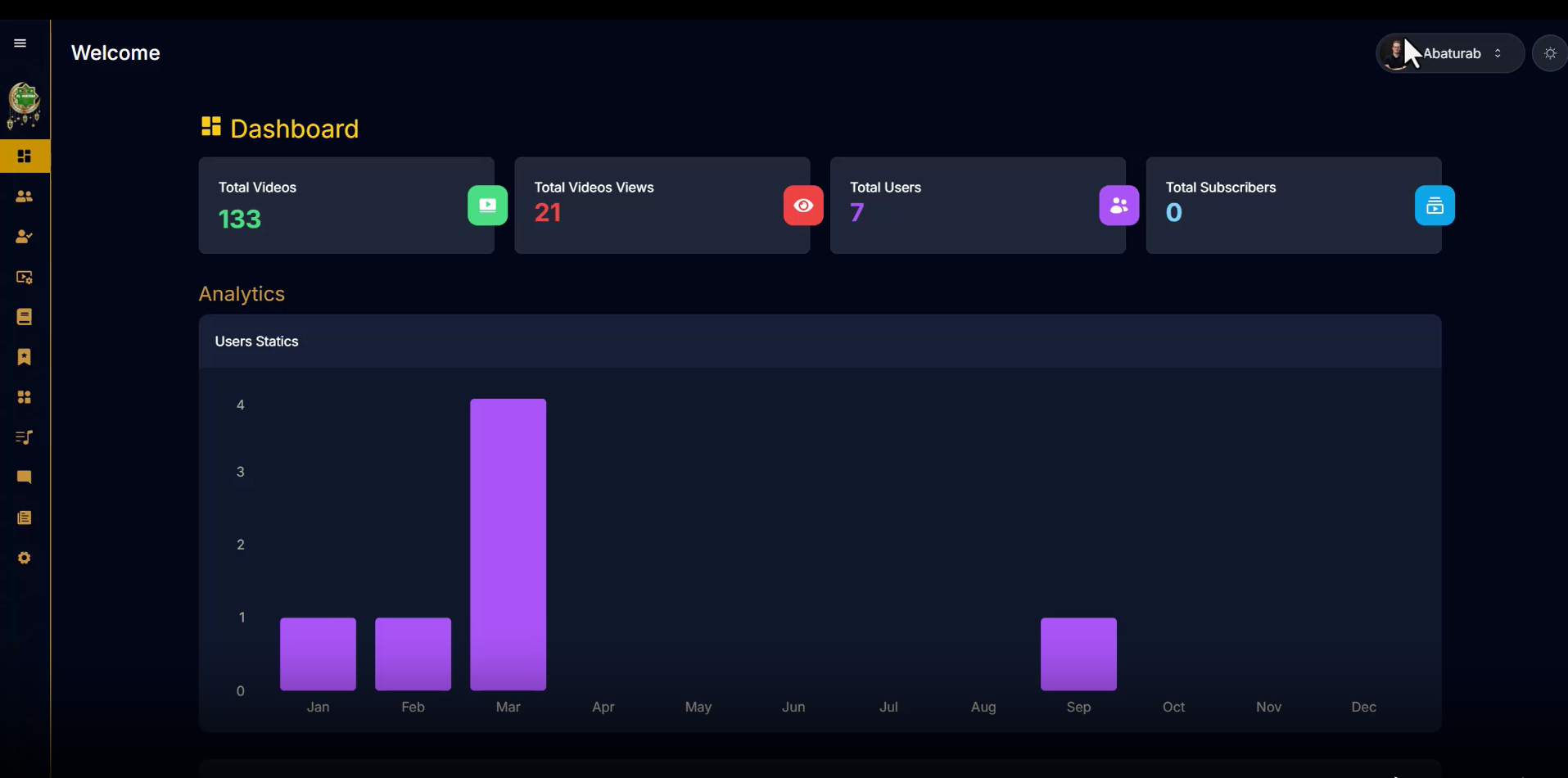This screenshot has height=778, width=1568.
Task: Open the Dashboard grid icon in the sidebar
Action: [25, 156]
